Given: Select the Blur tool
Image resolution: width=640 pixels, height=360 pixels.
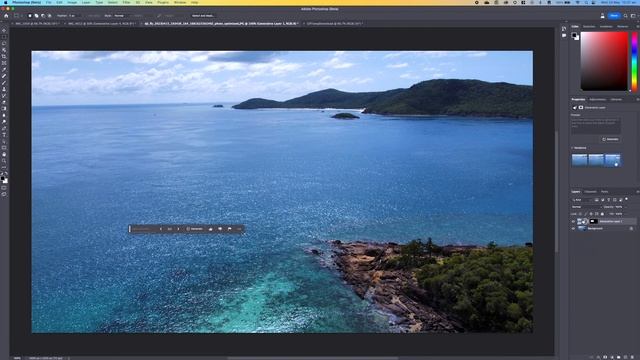Looking at the screenshot, I should (4, 116).
